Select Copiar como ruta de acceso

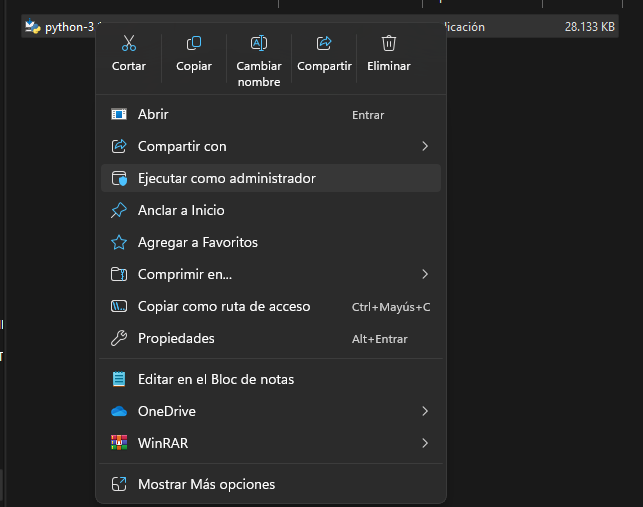pos(224,306)
